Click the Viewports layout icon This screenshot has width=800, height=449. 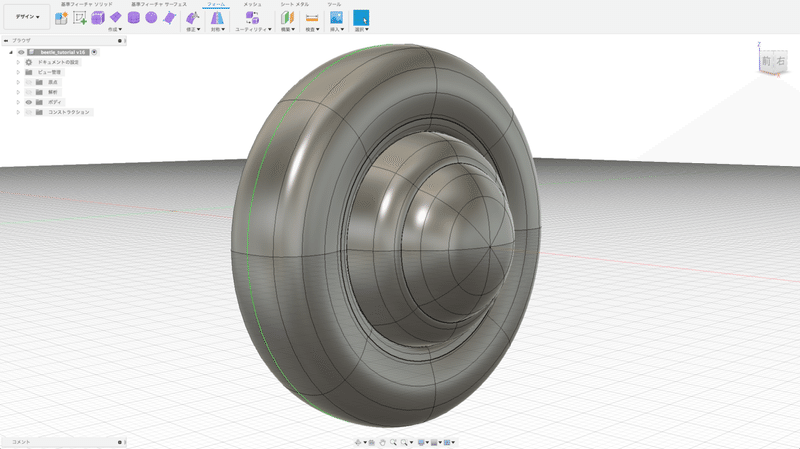[447, 442]
